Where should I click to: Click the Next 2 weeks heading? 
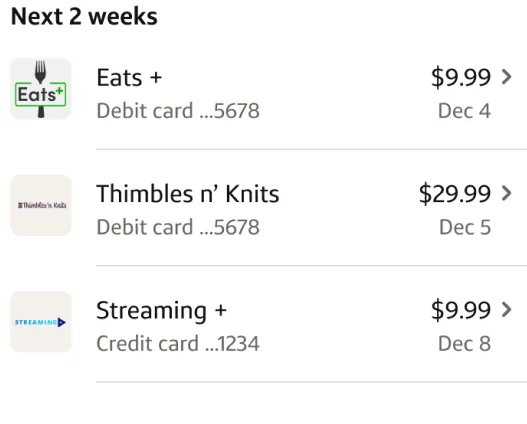pyautogui.click(x=84, y=16)
